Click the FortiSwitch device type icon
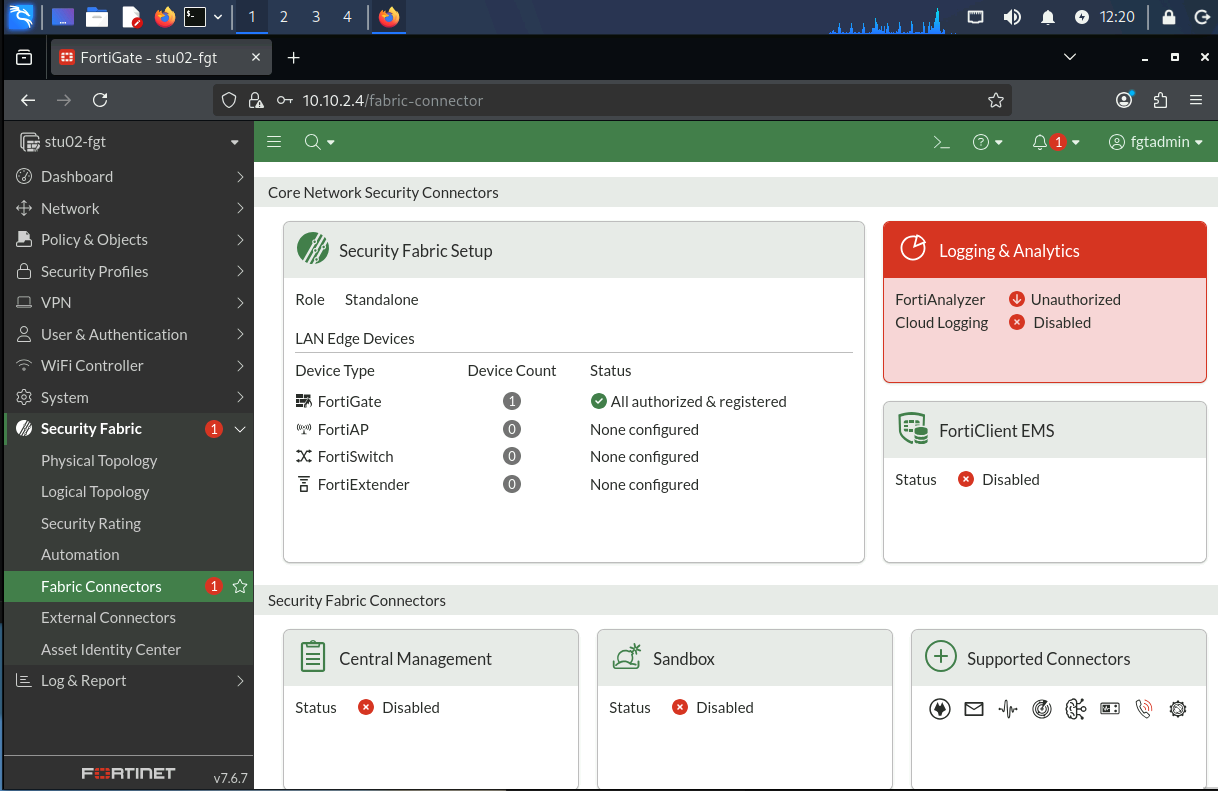 pyautogui.click(x=304, y=456)
